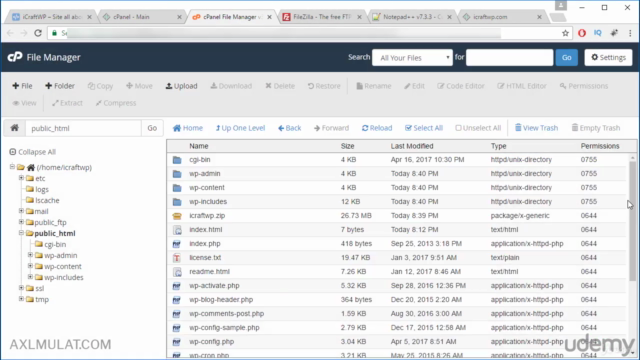The width and height of the screenshot is (640, 360).
Task: Click the Edit toolbar button
Action: pyautogui.click(x=414, y=86)
